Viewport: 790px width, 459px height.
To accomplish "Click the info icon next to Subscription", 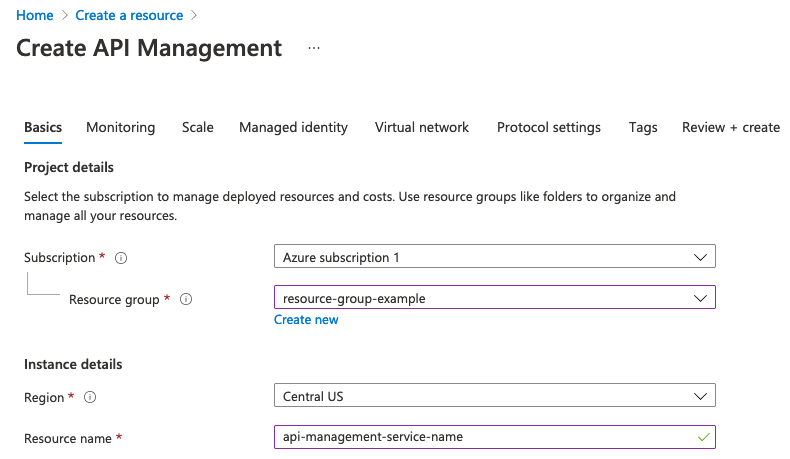I will point(121,258).
